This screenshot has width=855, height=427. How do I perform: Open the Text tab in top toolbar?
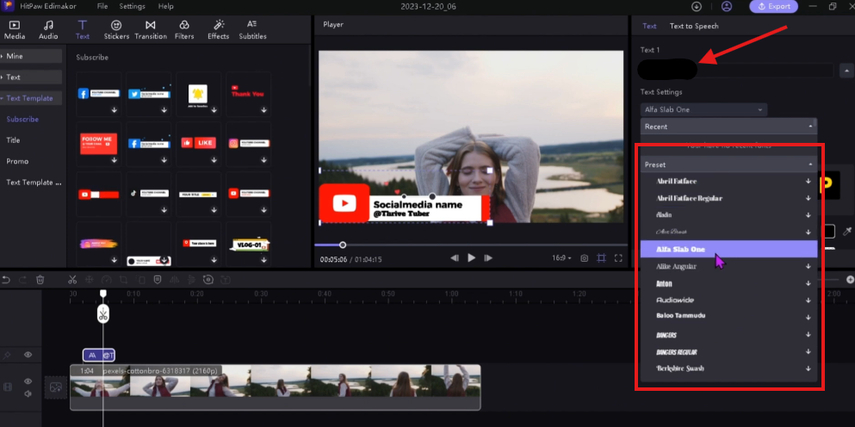tap(82, 30)
